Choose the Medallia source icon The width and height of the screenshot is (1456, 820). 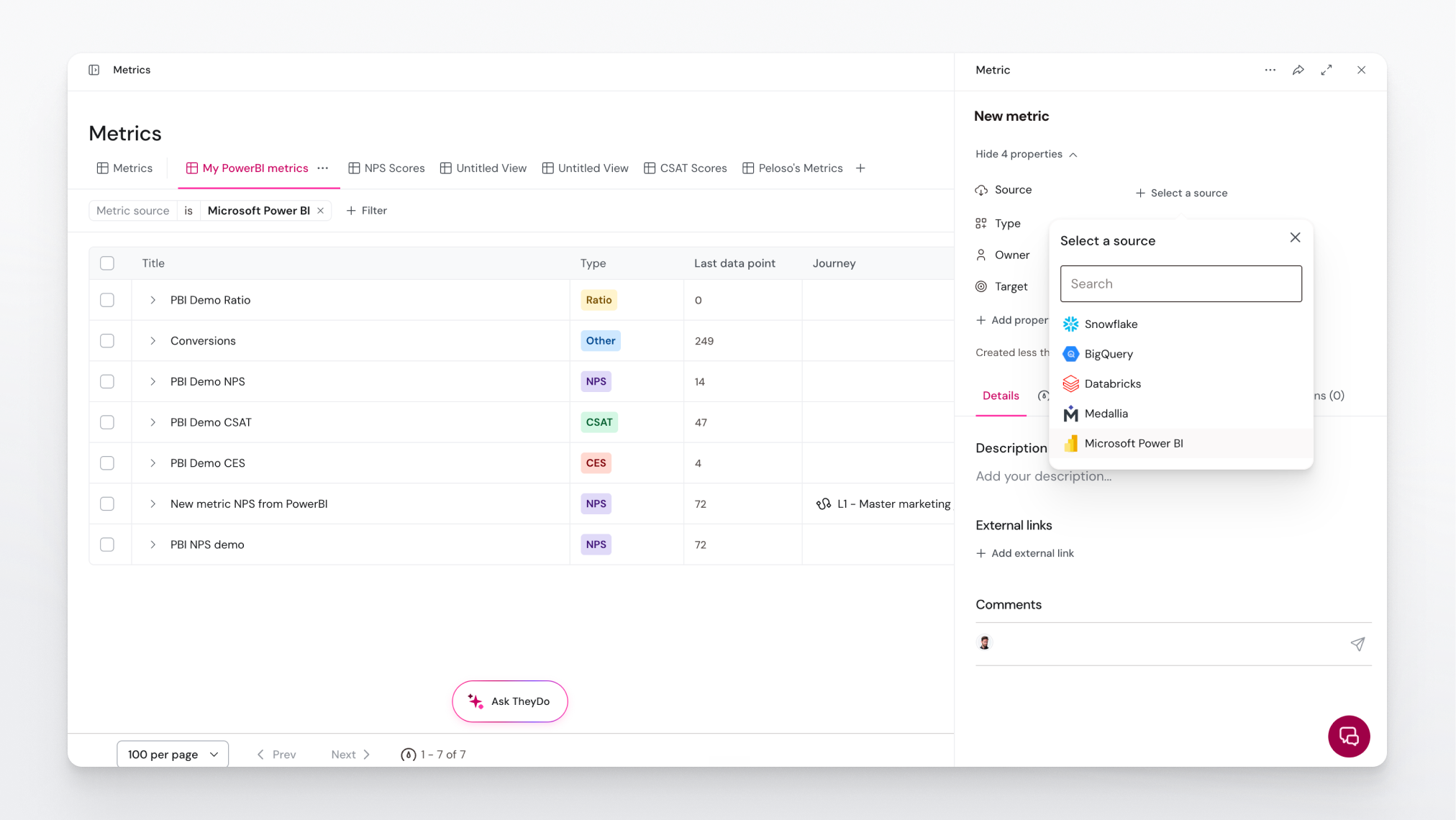[1070, 414]
